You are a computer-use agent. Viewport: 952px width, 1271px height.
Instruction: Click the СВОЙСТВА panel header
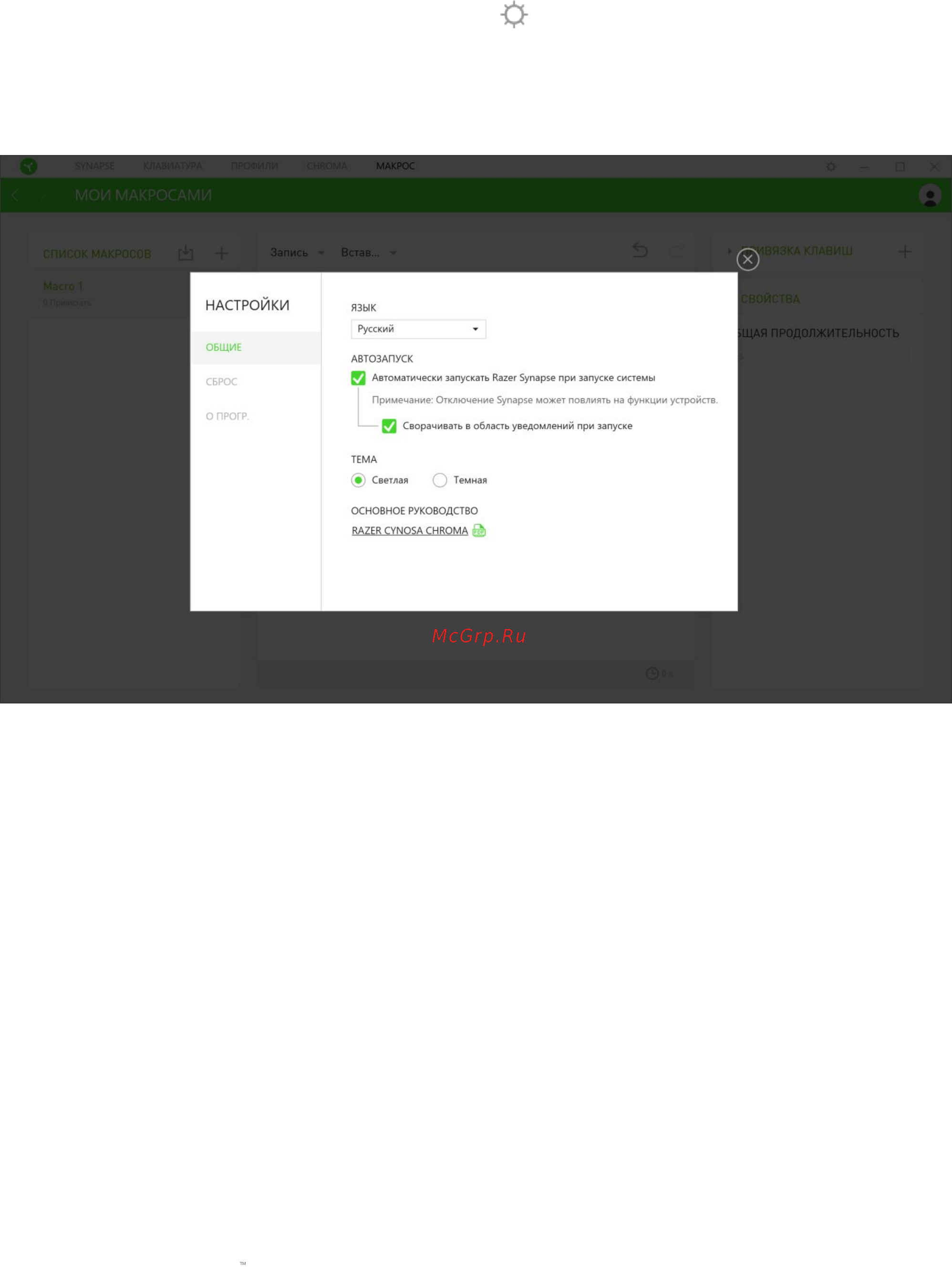[770, 299]
